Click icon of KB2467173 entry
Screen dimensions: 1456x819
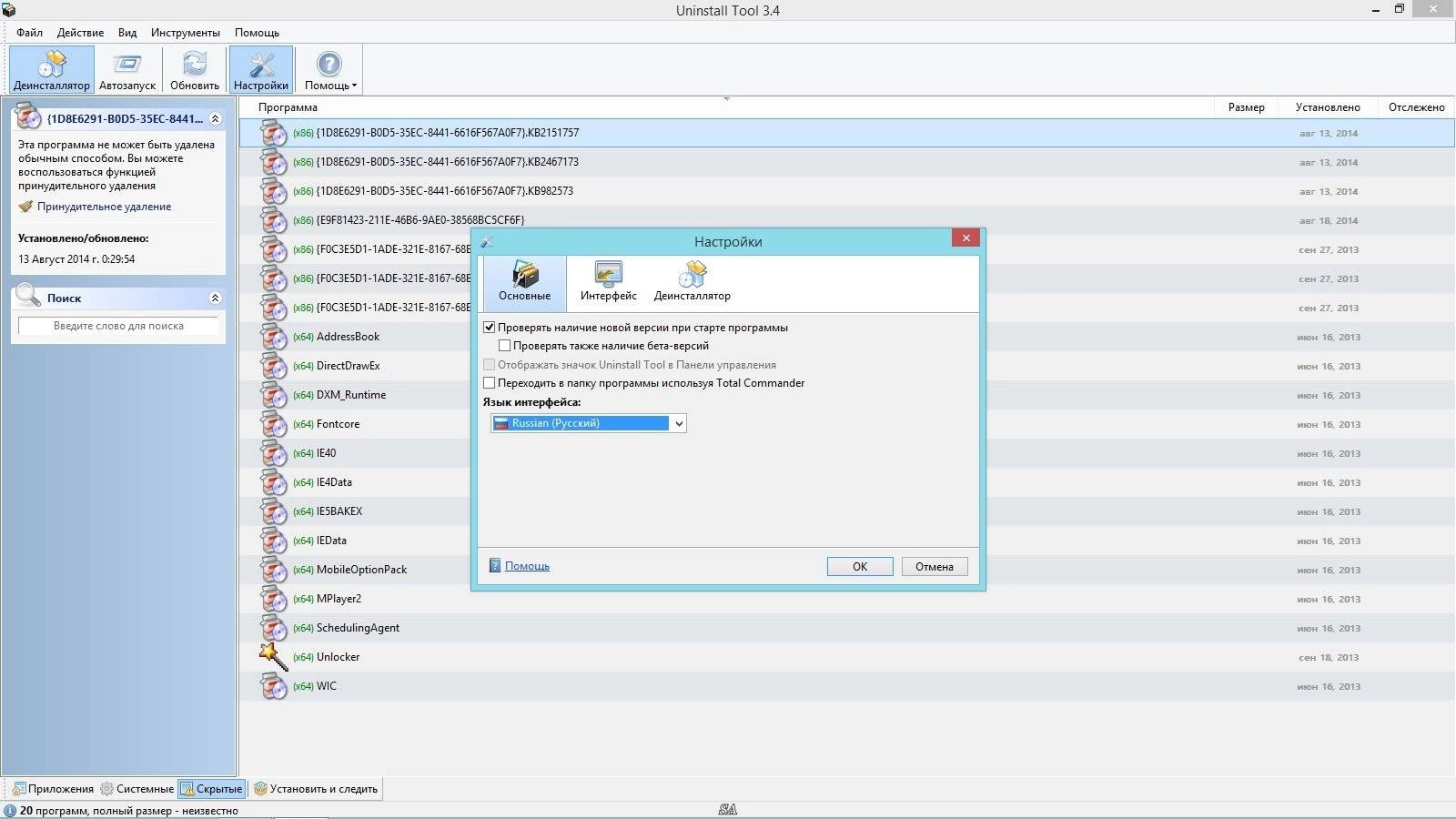(274, 162)
